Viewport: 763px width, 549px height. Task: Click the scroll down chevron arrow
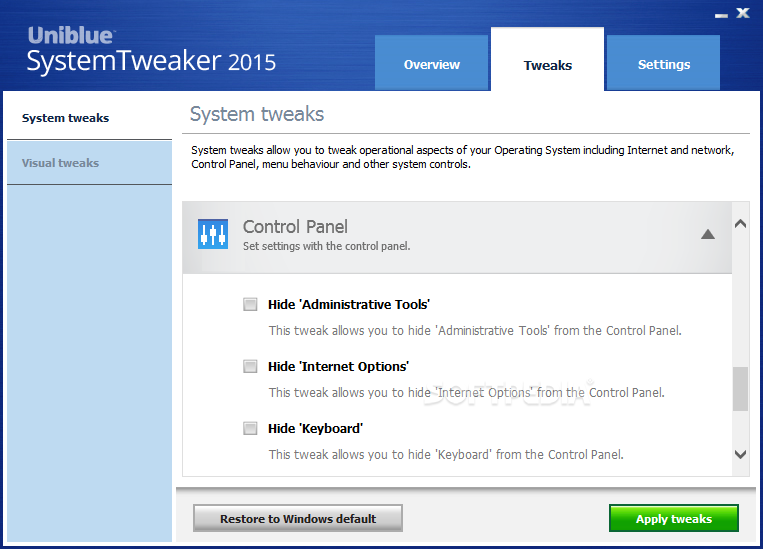[740, 454]
